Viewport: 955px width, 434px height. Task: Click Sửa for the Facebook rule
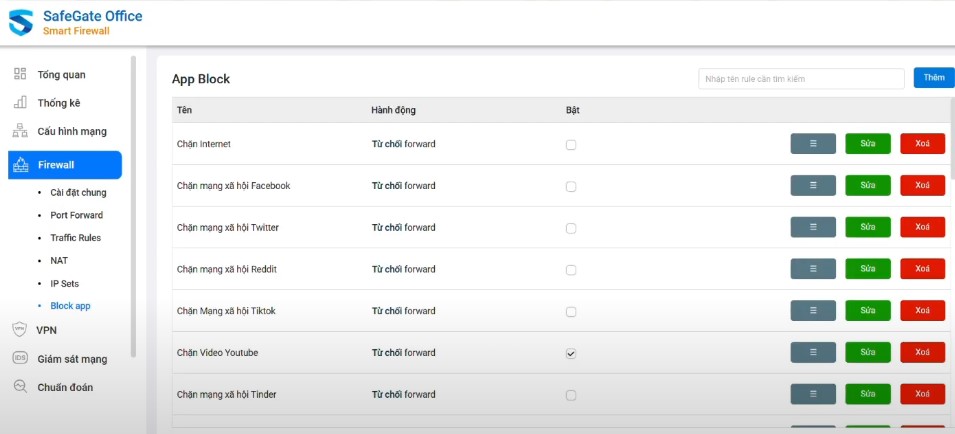(x=868, y=186)
